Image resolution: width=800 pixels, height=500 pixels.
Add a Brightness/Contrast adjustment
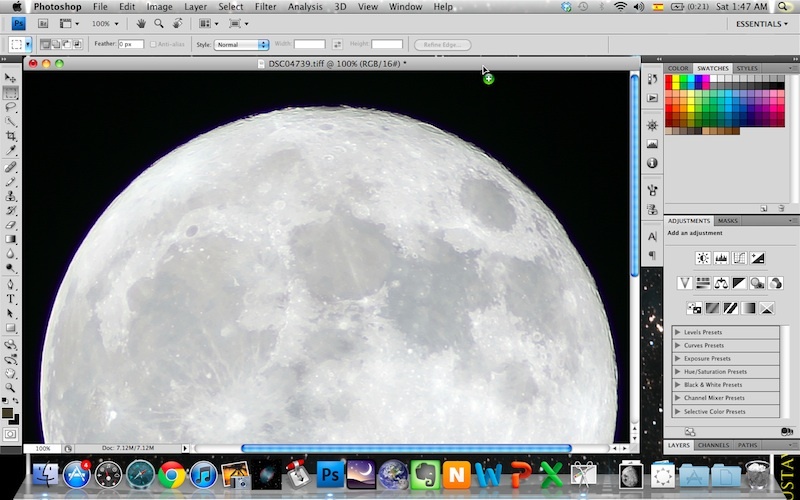703,258
